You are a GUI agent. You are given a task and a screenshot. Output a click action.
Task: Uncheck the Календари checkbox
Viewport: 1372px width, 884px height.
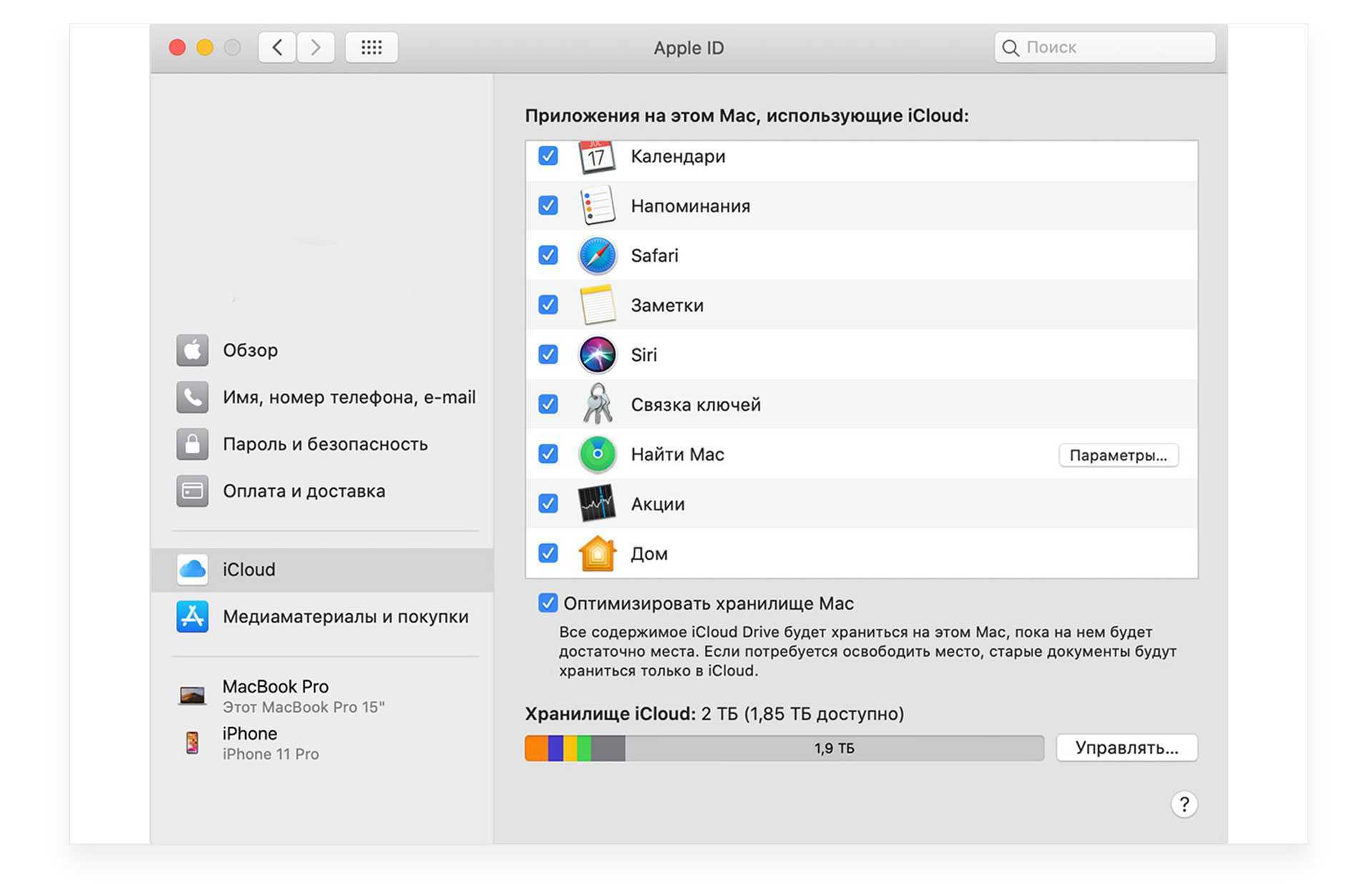click(548, 156)
